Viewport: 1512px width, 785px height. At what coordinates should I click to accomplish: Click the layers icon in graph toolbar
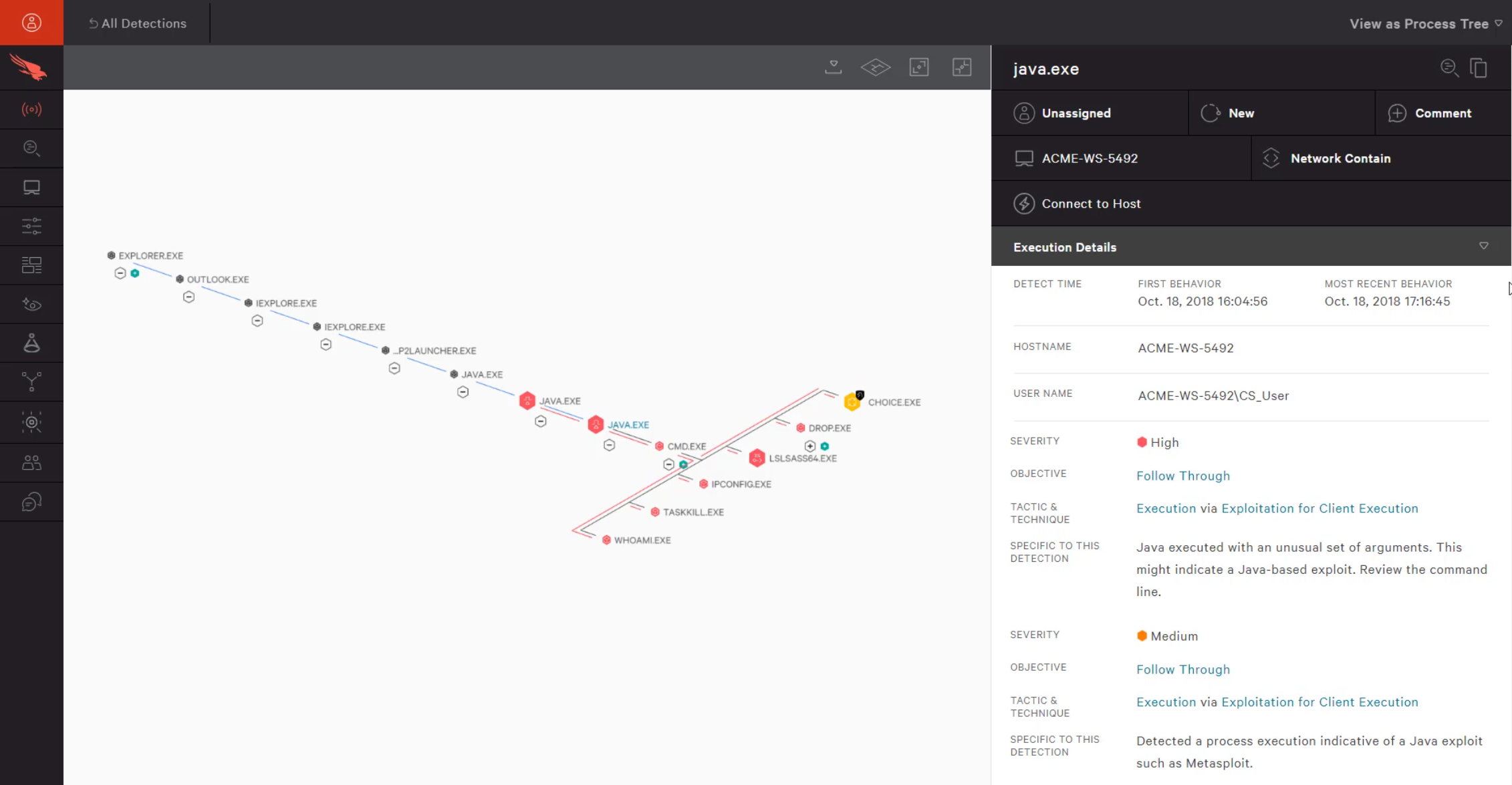(876, 67)
